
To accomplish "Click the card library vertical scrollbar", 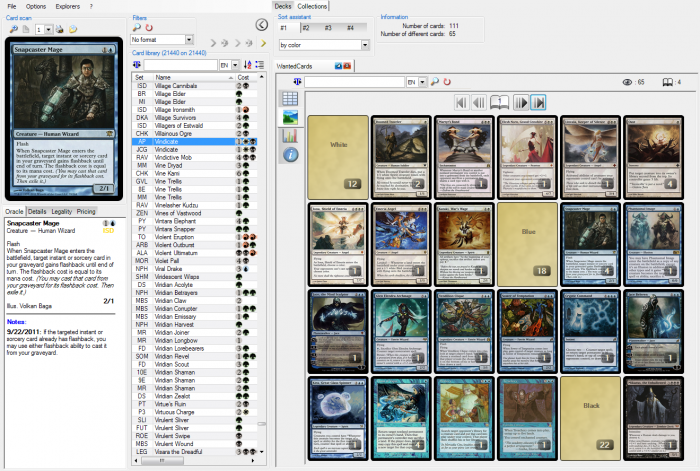I will coord(262,266).
